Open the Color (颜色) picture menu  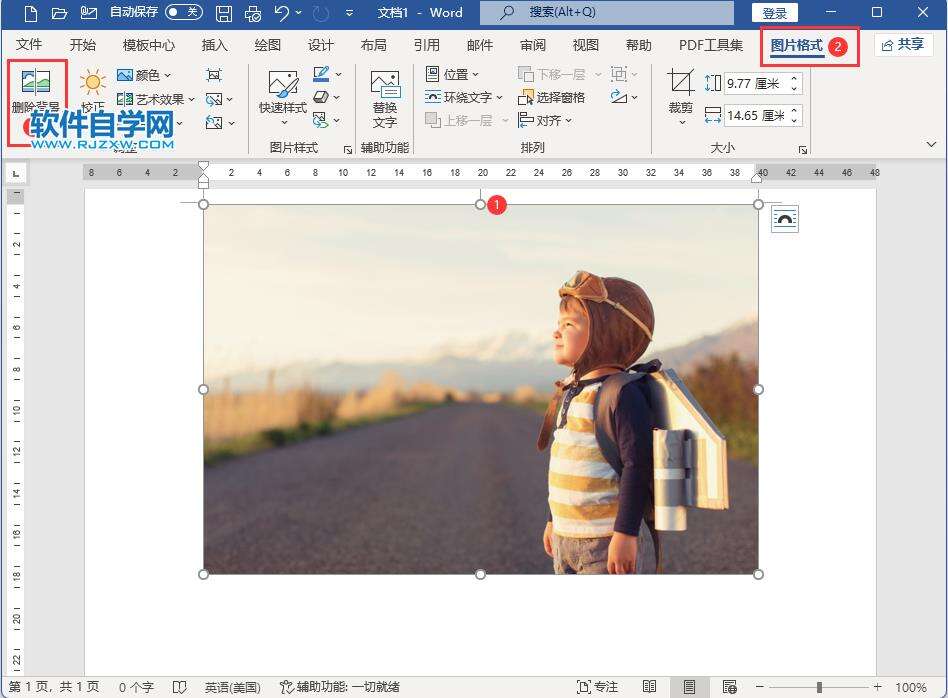144,75
